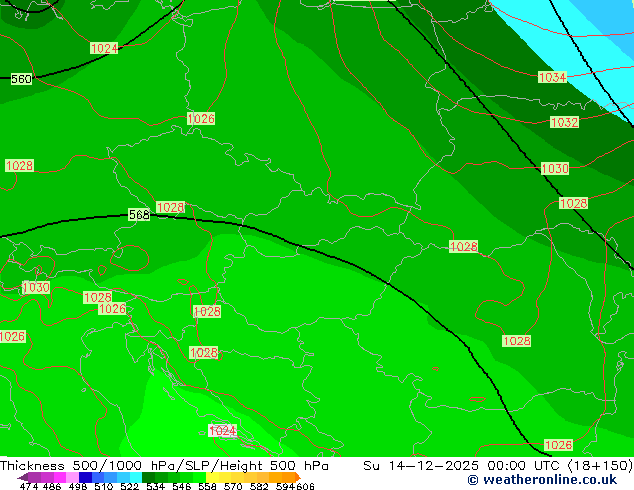Click the orange right arrow of legend

point(298,477)
